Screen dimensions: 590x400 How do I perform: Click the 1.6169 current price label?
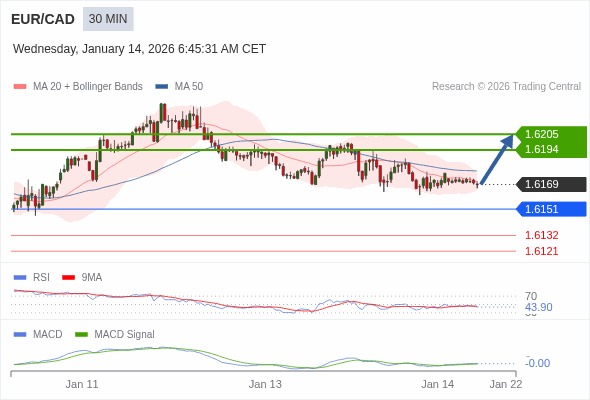(551, 184)
